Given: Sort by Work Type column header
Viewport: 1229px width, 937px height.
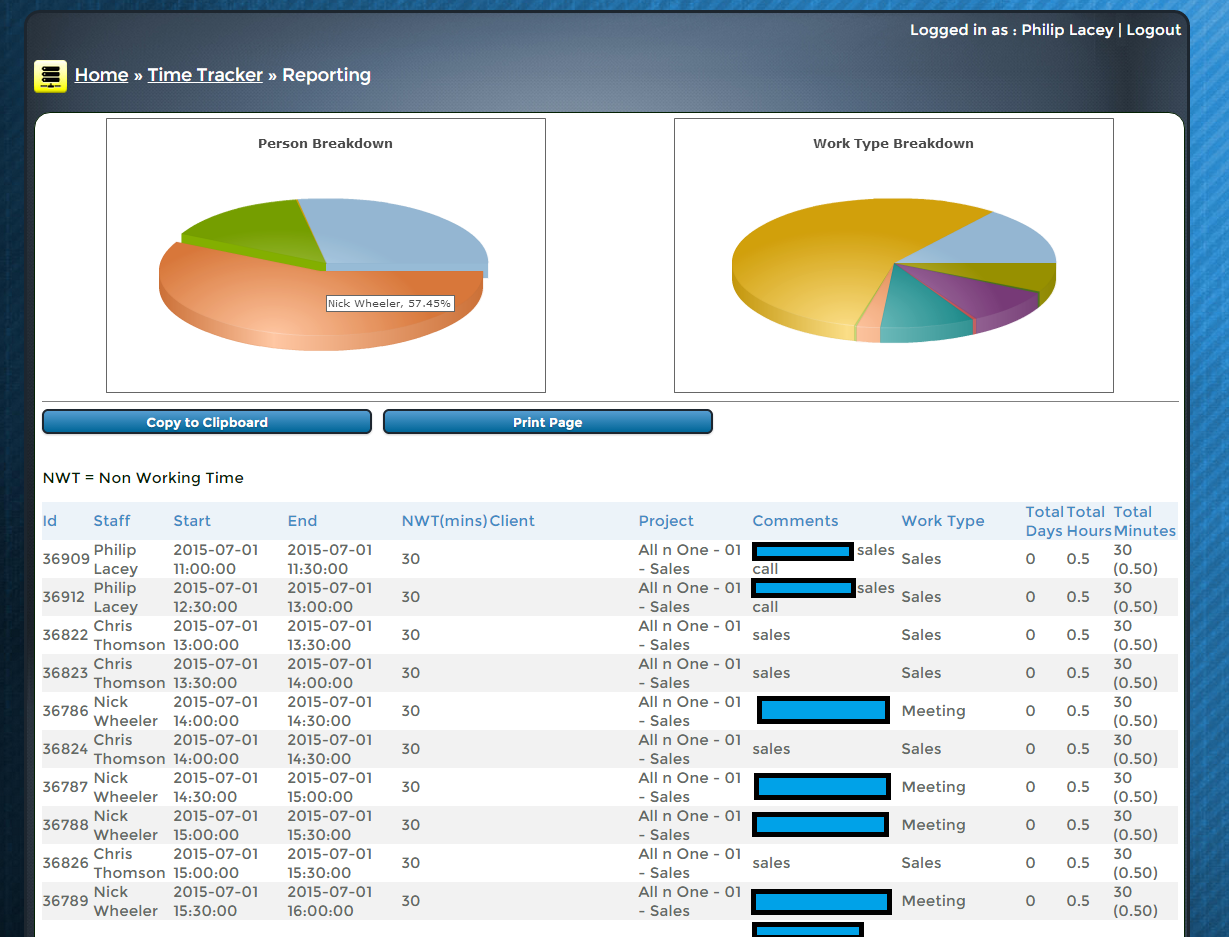Looking at the screenshot, I should click(x=943, y=521).
